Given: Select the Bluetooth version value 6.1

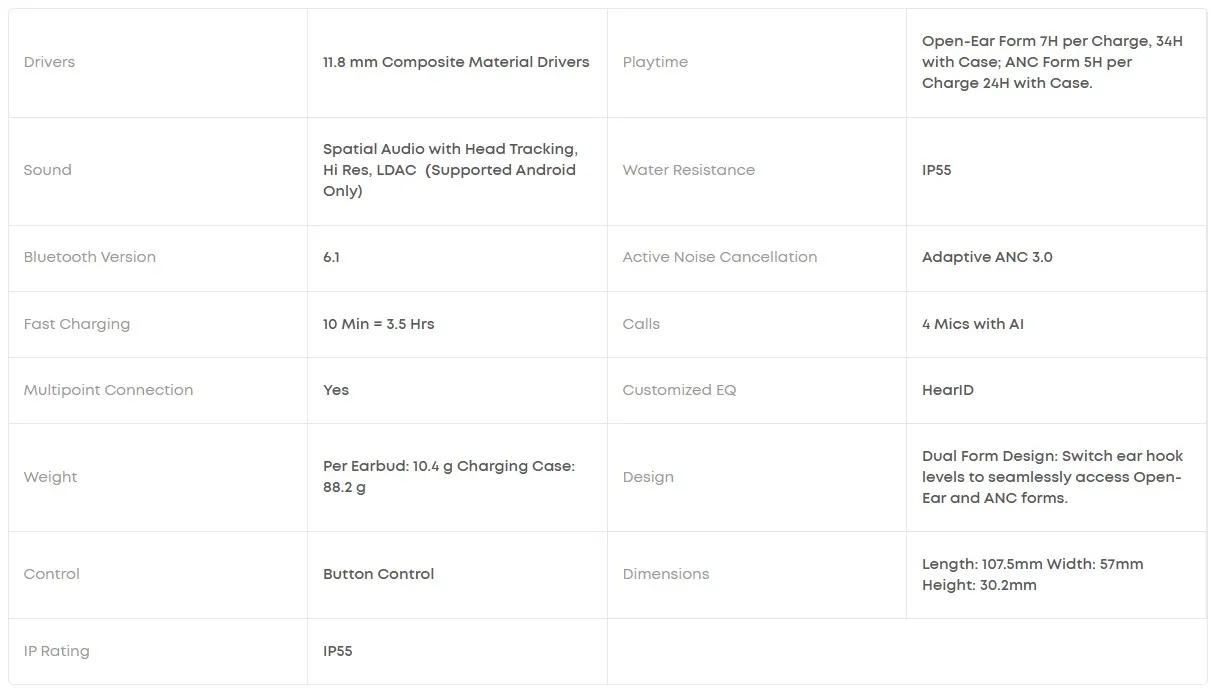Looking at the screenshot, I should [332, 257].
